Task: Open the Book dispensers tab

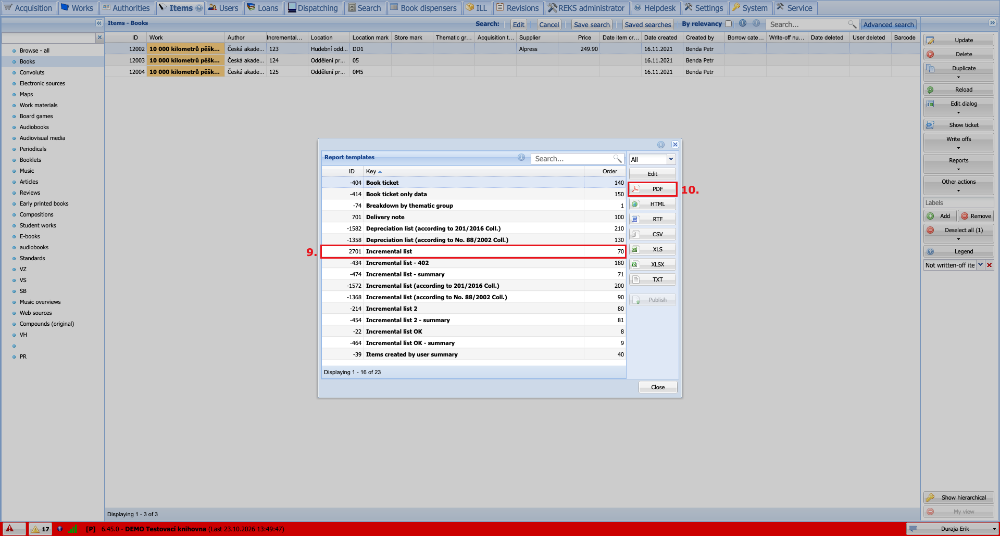Action: 423,8
